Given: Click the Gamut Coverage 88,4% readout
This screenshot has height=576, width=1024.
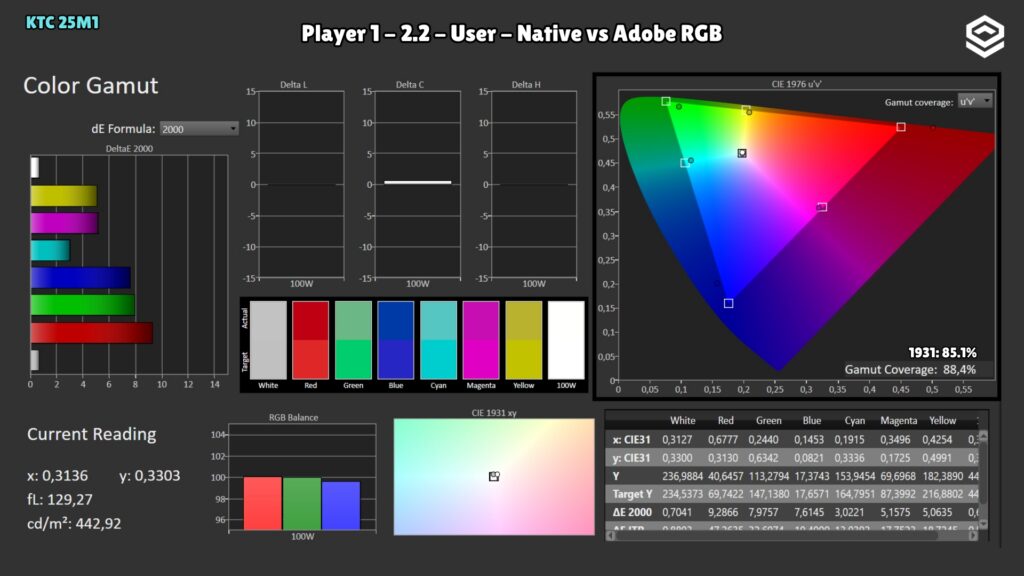Looking at the screenshot, I should tap(910, 369).
